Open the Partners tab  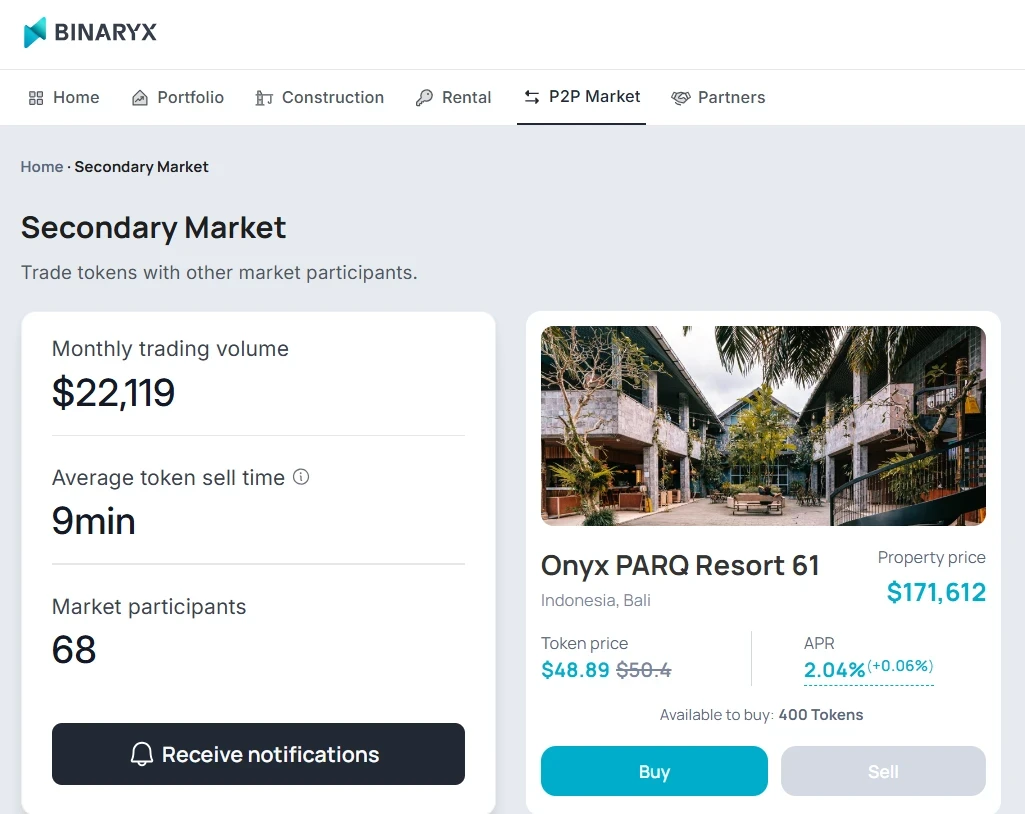(x=731, y=98)
